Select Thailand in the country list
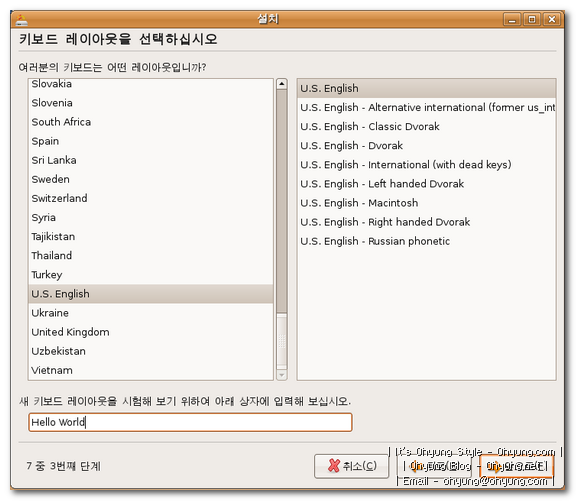576x501 pixels. (x=151, y=256)
